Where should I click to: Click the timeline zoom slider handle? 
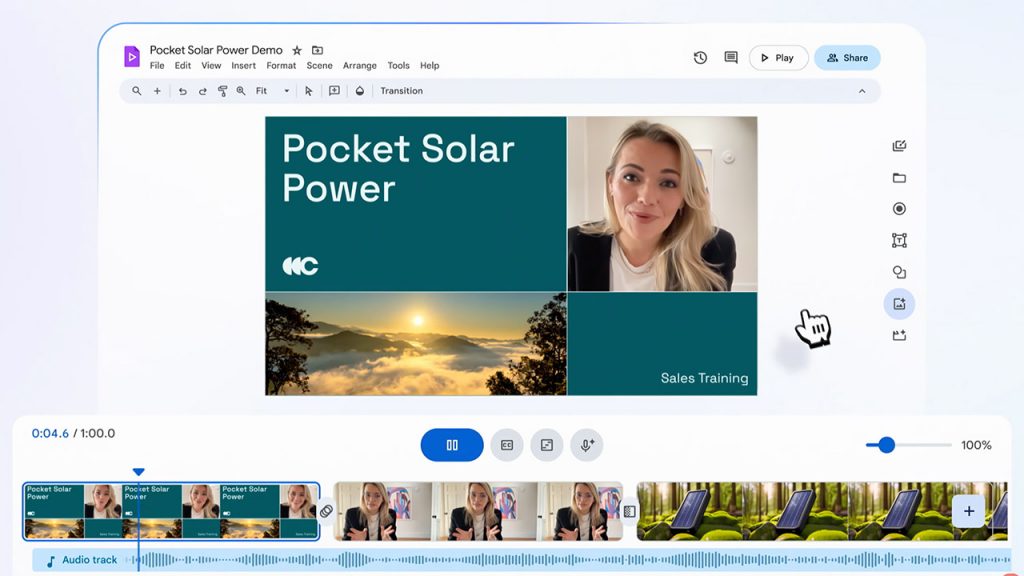point(886,445)
